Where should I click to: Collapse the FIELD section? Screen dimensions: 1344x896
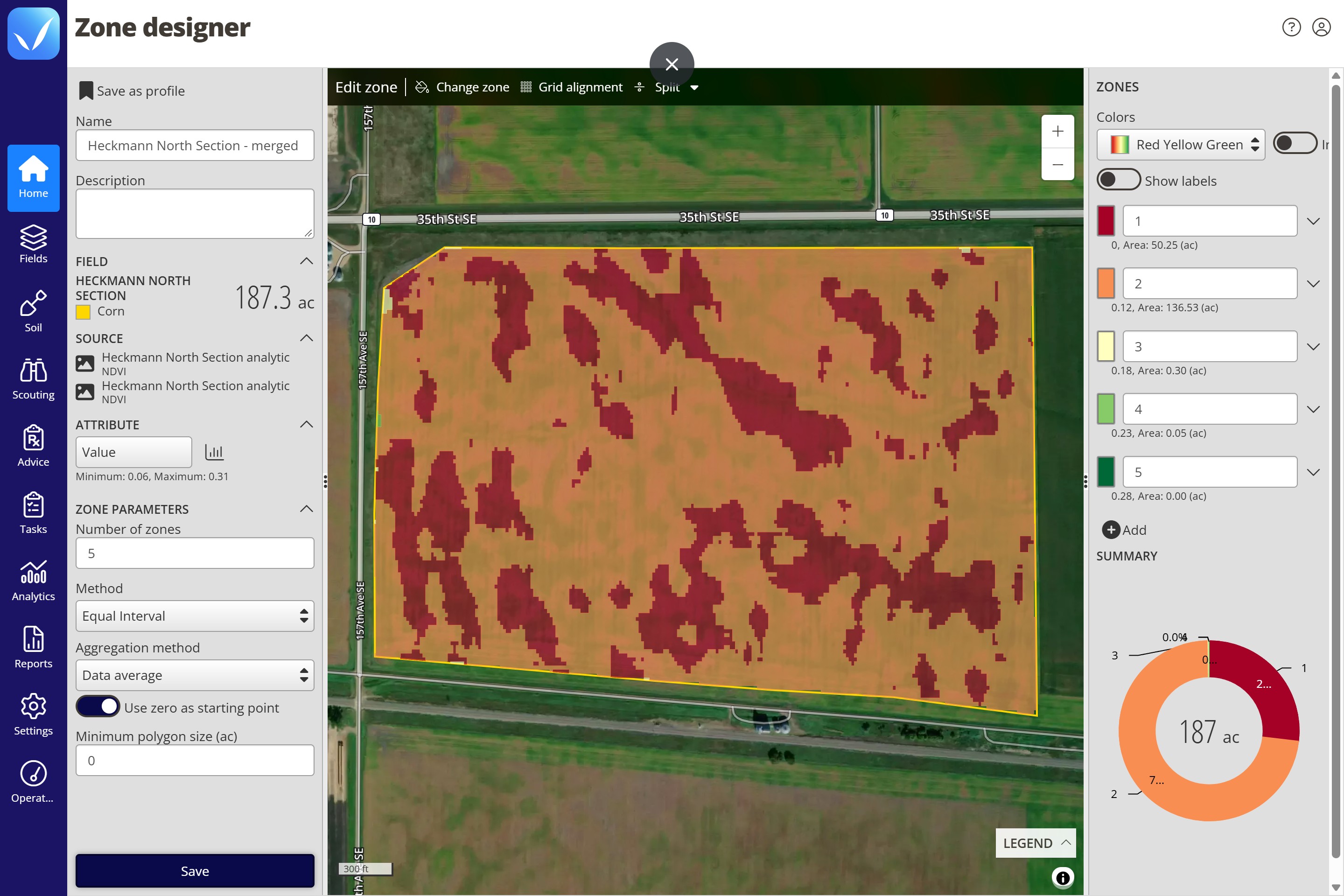pos(306,261)
